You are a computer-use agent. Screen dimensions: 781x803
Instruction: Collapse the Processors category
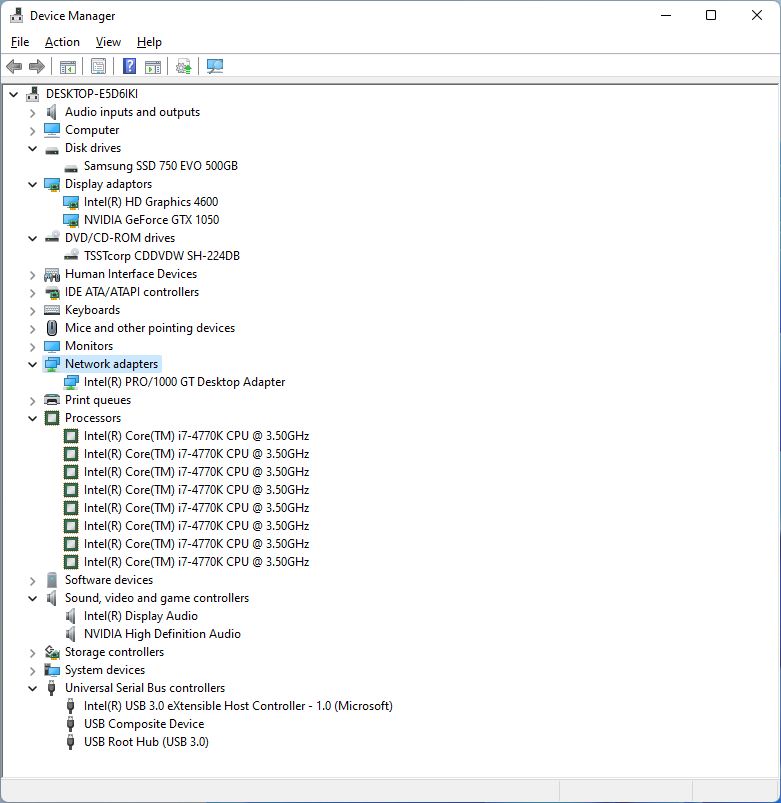tap(32, 418)
